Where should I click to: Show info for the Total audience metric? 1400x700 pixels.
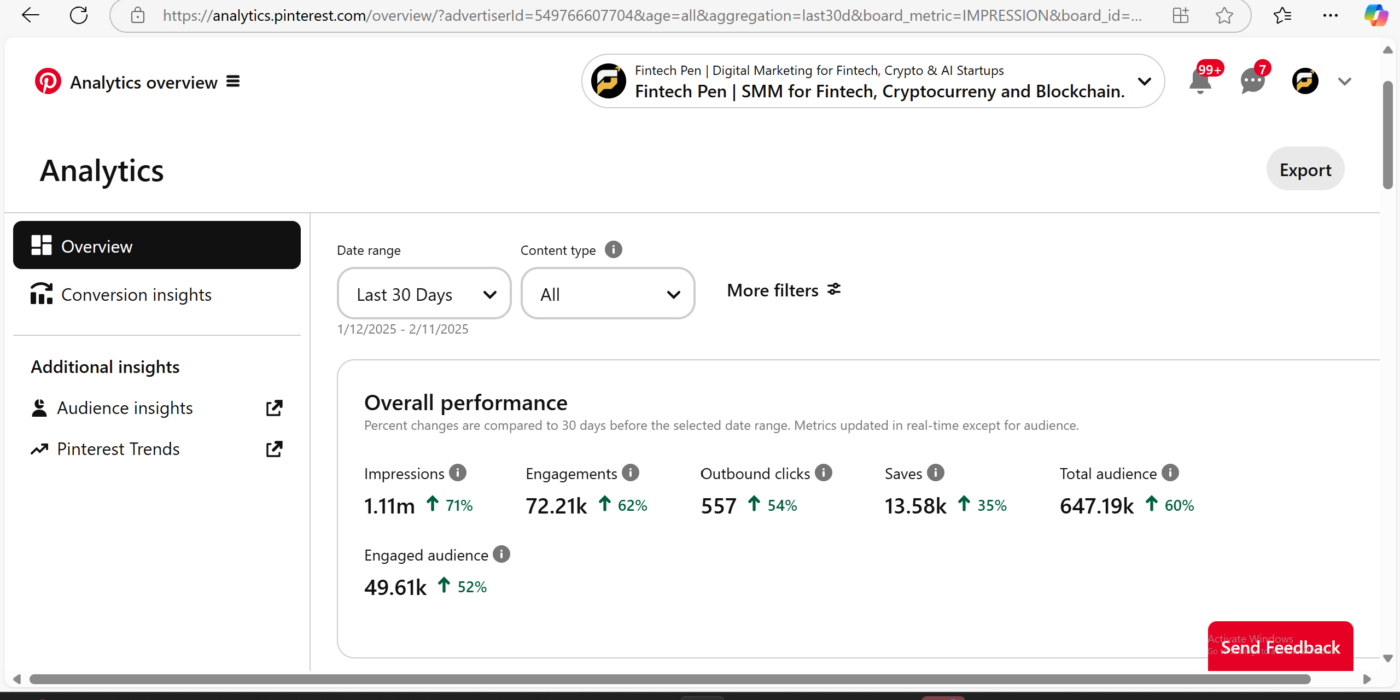point(1170,473)
